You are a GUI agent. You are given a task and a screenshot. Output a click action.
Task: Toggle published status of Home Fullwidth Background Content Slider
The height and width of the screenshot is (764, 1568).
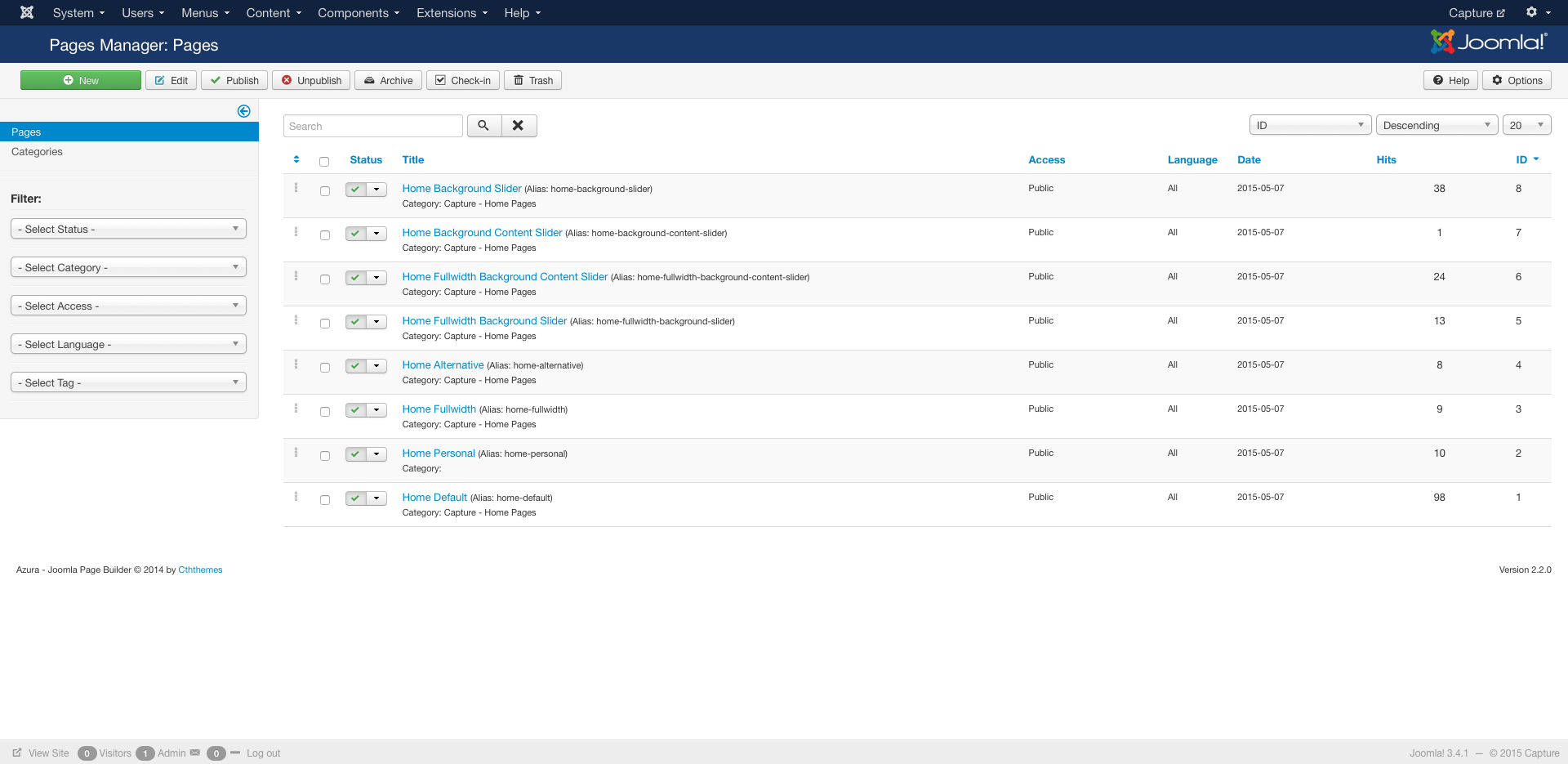pyautogui.click(x=355, y=278)
